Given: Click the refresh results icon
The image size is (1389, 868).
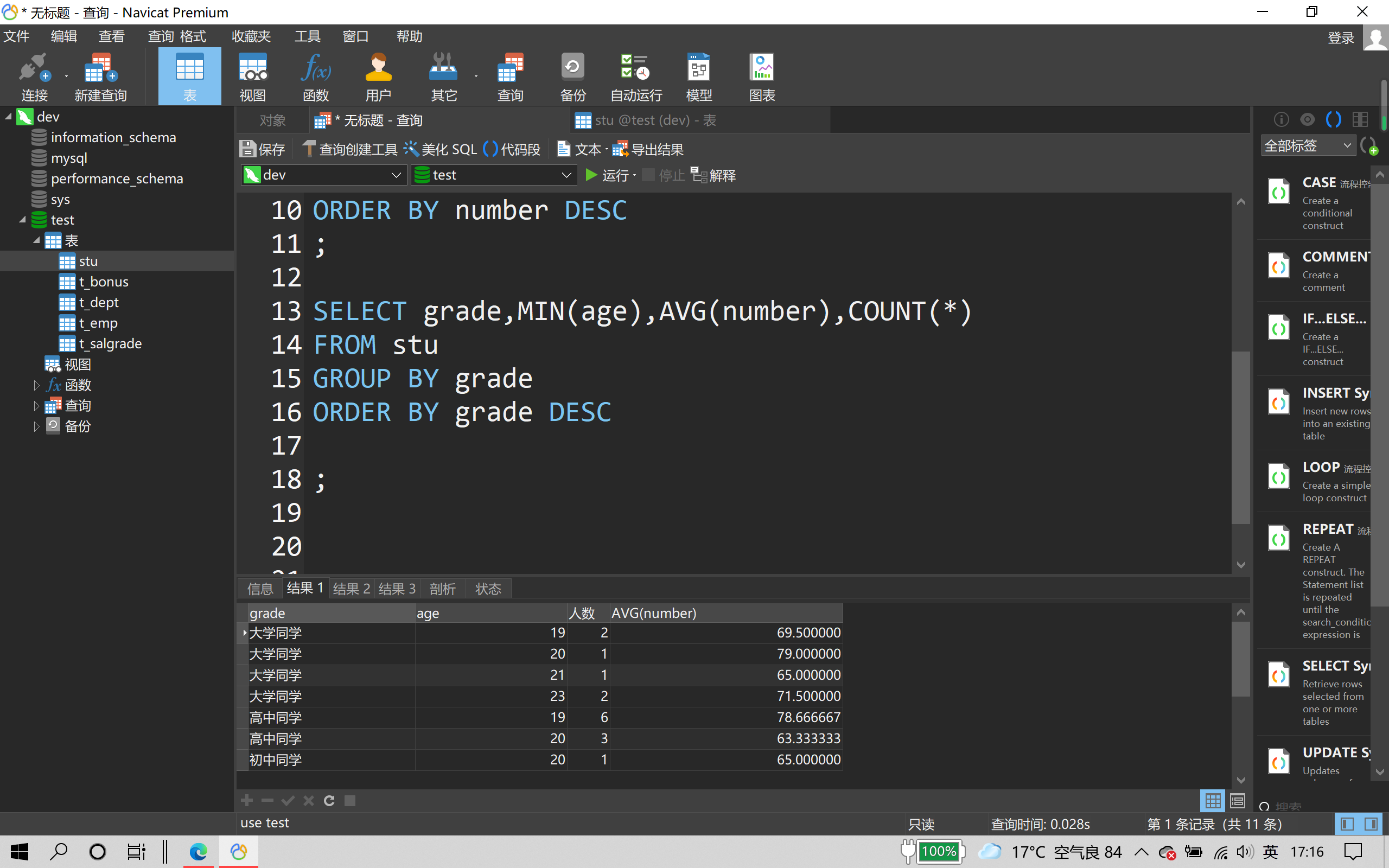Looking at the screenshot, I should pyautogui.click(x=329, y=800).
